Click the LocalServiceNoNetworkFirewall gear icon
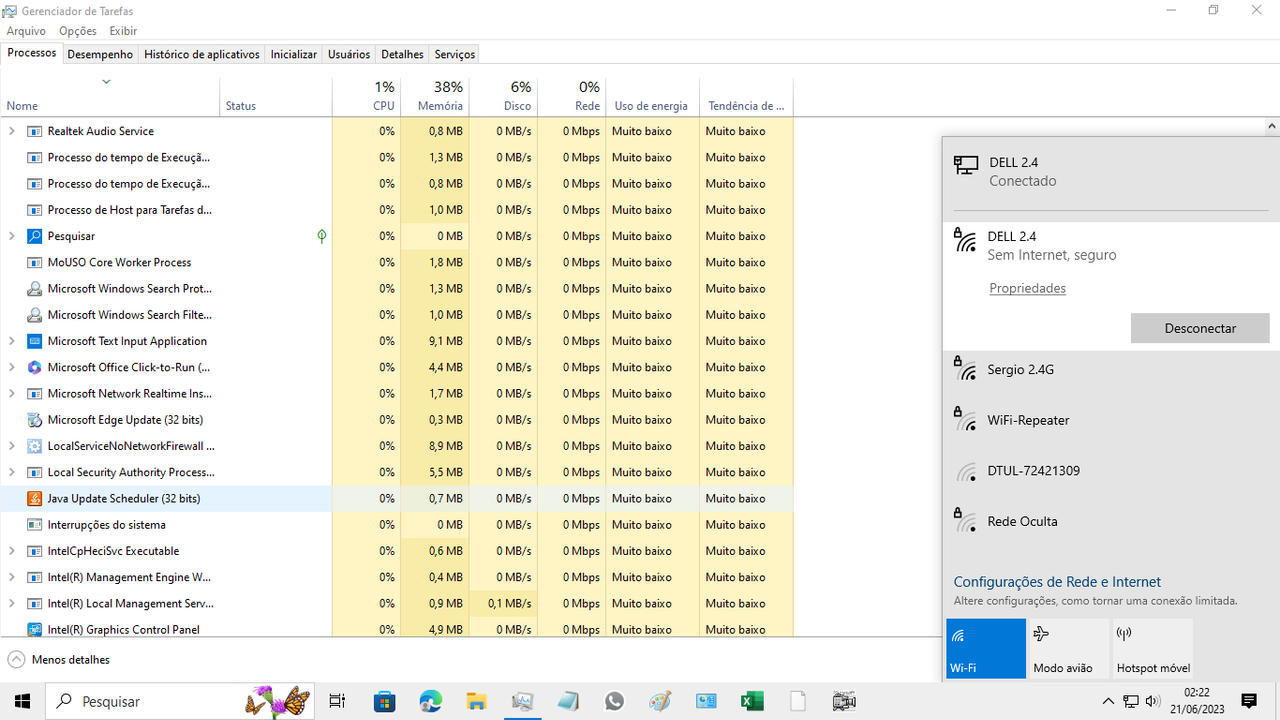This screenshot has width=1280, height=720. coord(35,446)
